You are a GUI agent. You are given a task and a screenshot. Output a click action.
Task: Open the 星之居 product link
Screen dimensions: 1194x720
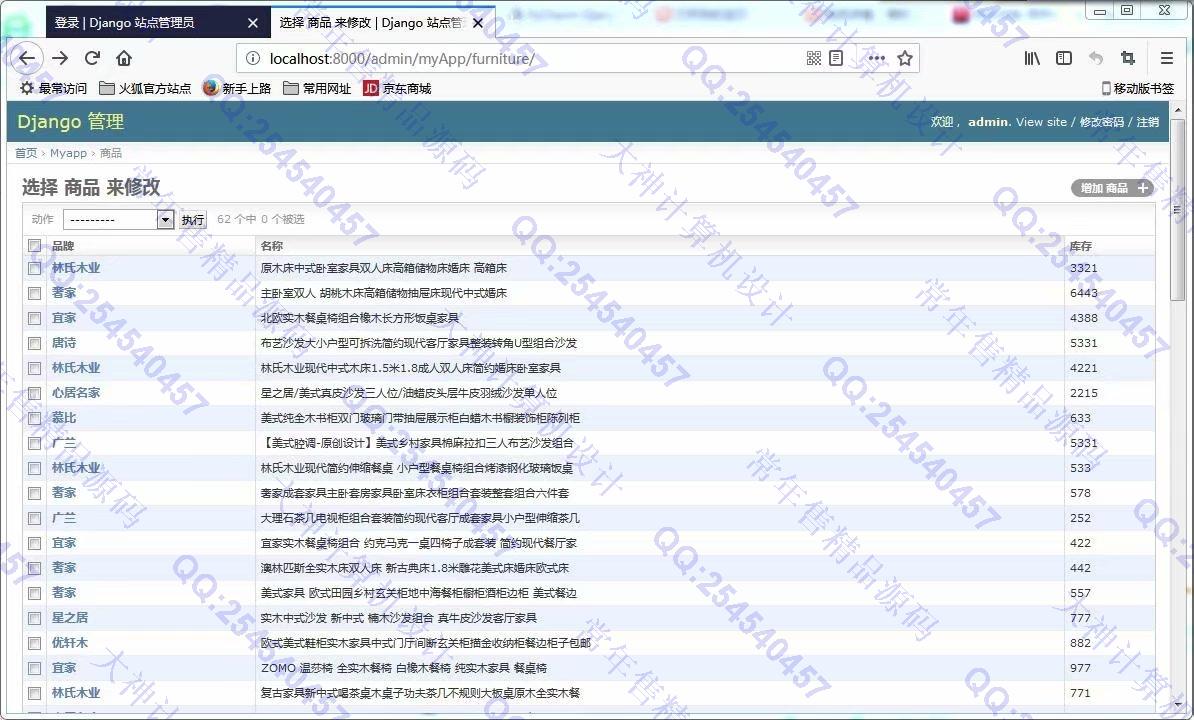[70, 617]
